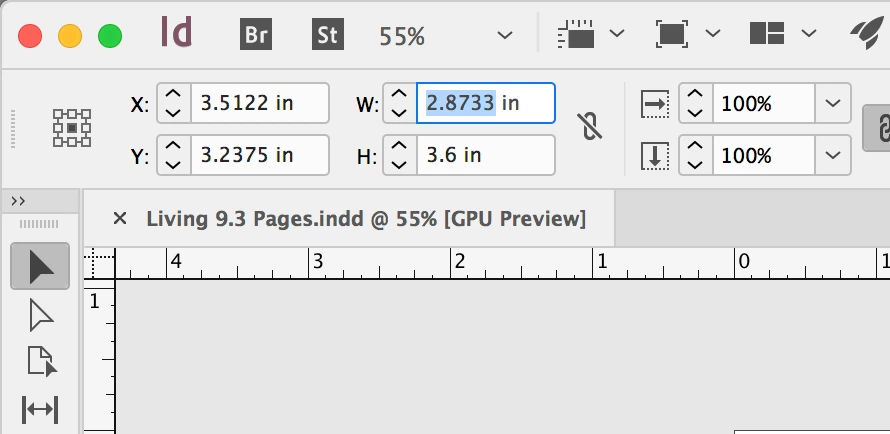Toggle Constrain proportions for scaling link

pos(878,129)
